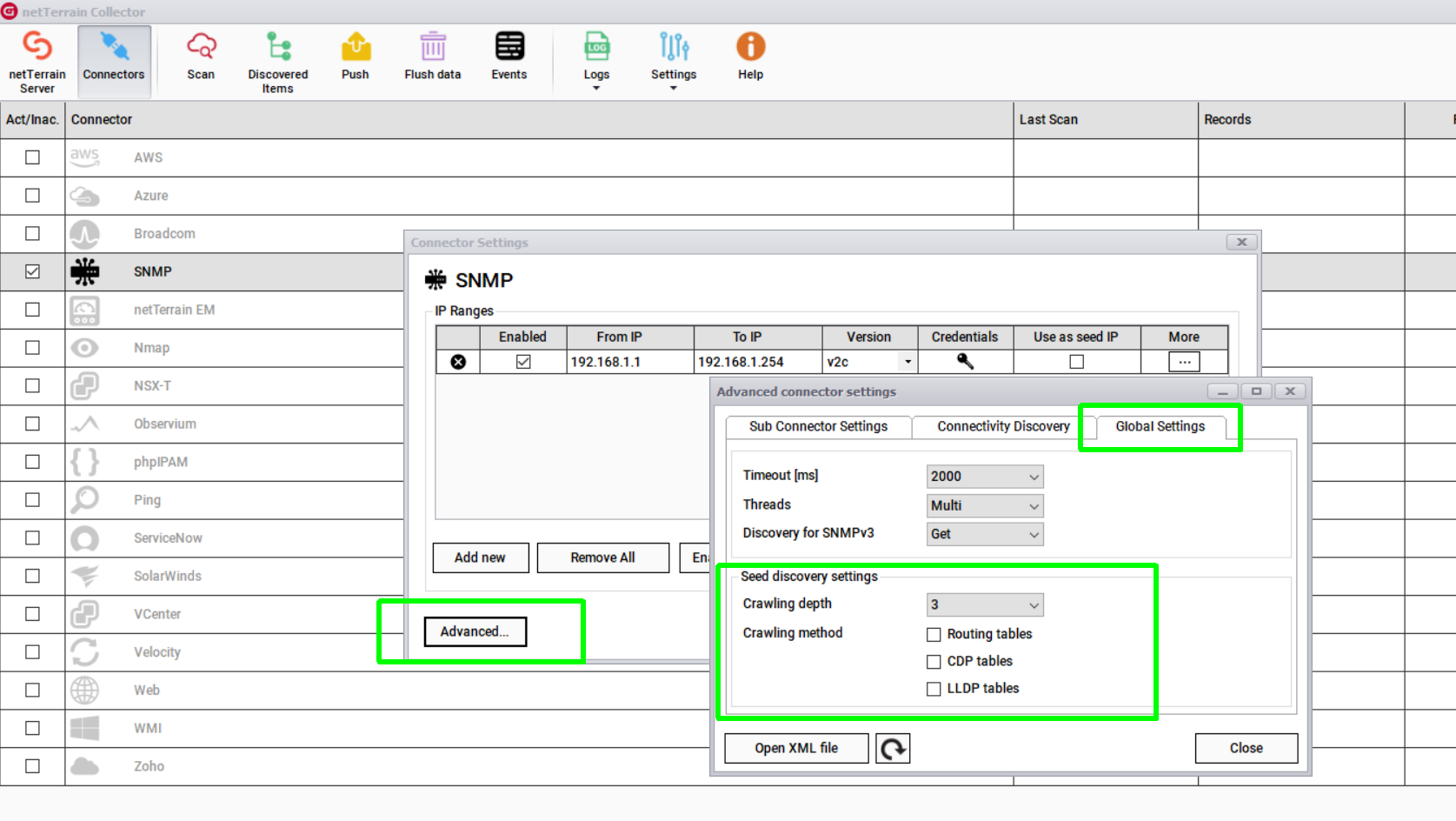Click the From IP address field
1456x821 pixels.
coord(629,362)
